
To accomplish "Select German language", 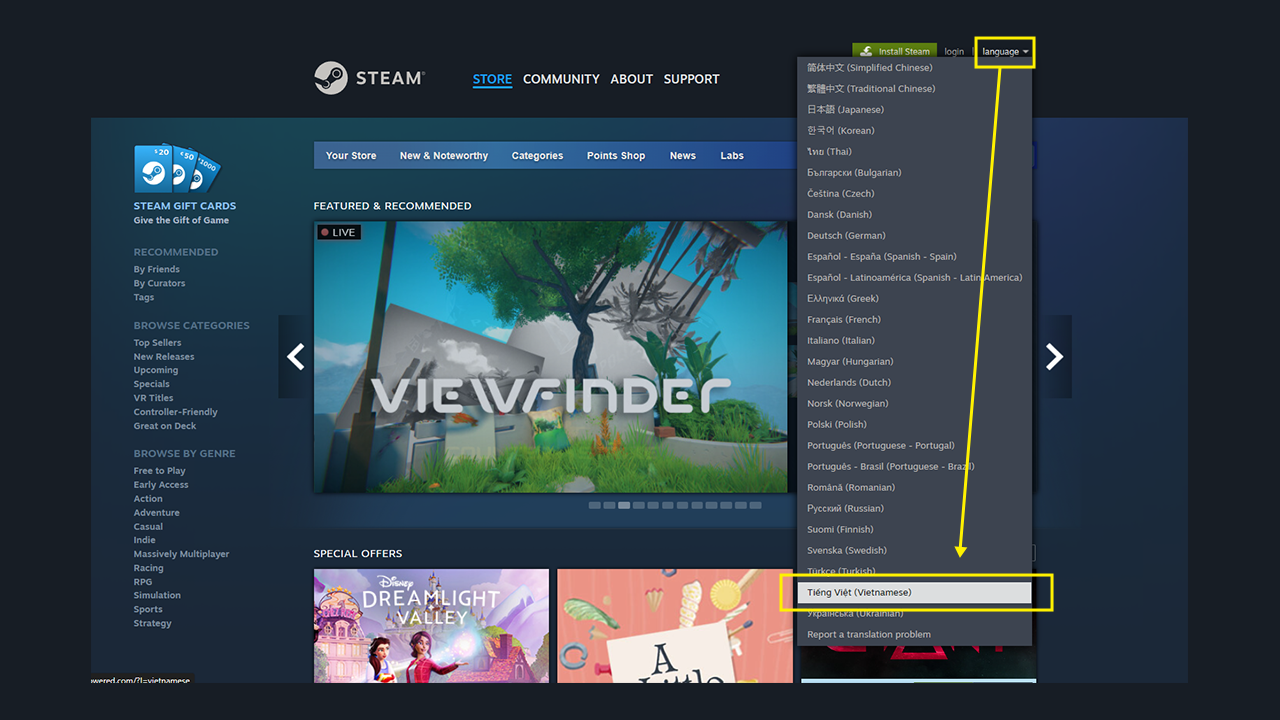I will click(x=915, y=236).
